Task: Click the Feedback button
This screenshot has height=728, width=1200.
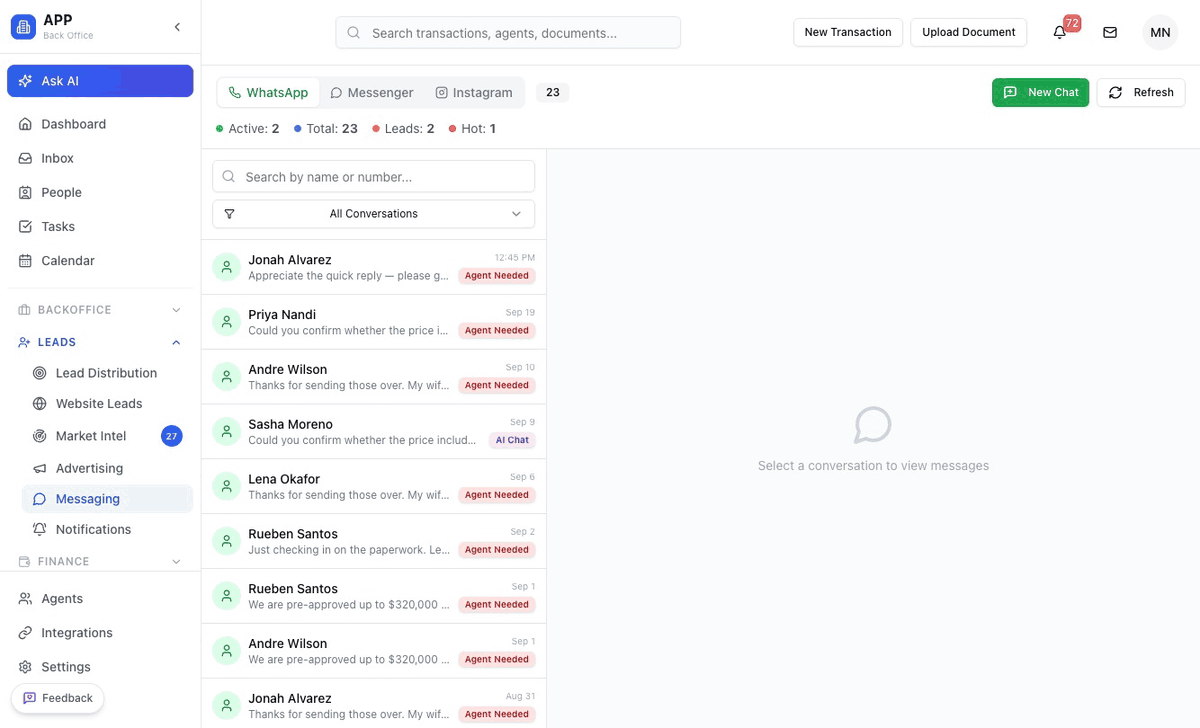Action: [58, 698]
